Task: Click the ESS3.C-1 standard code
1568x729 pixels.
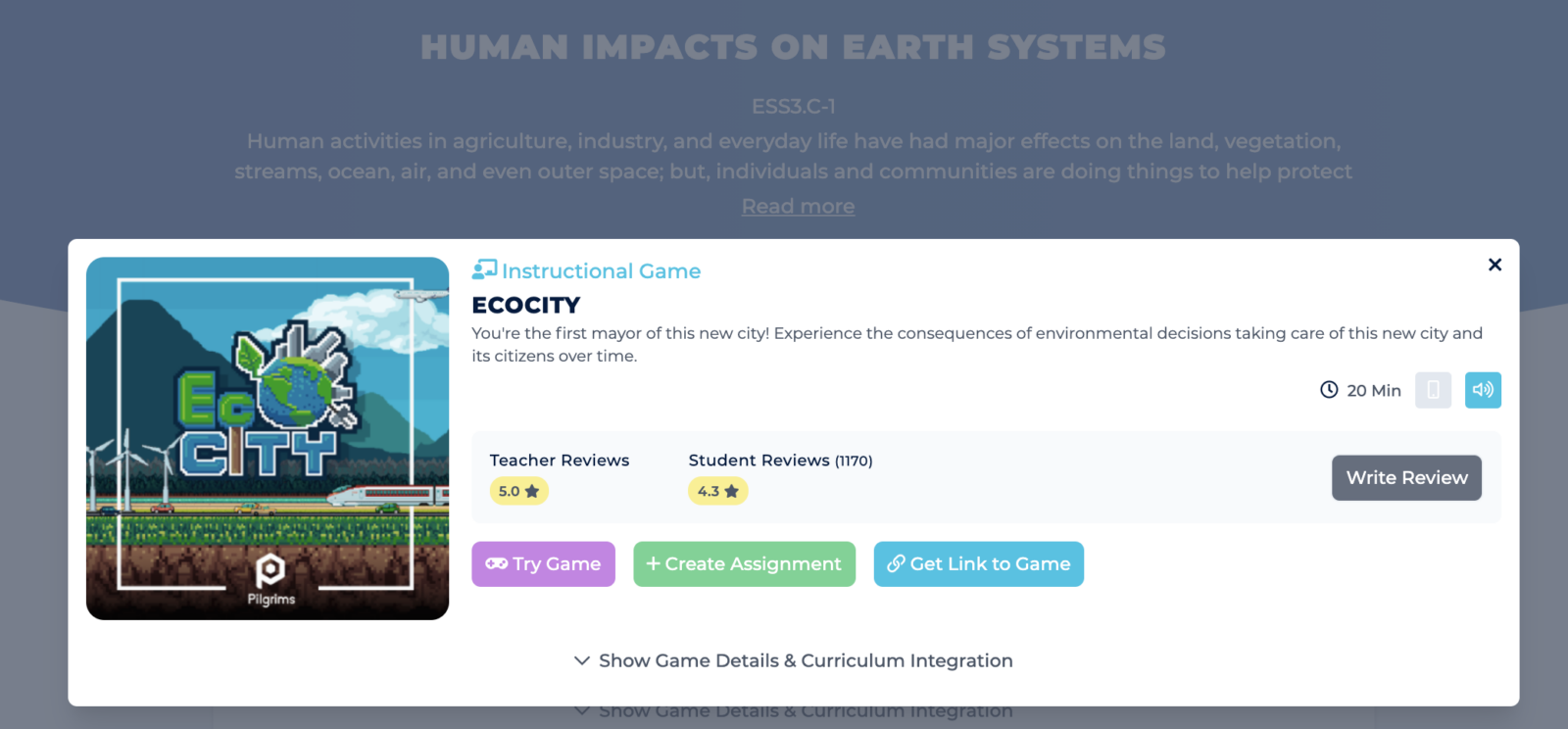Action: 793,106
